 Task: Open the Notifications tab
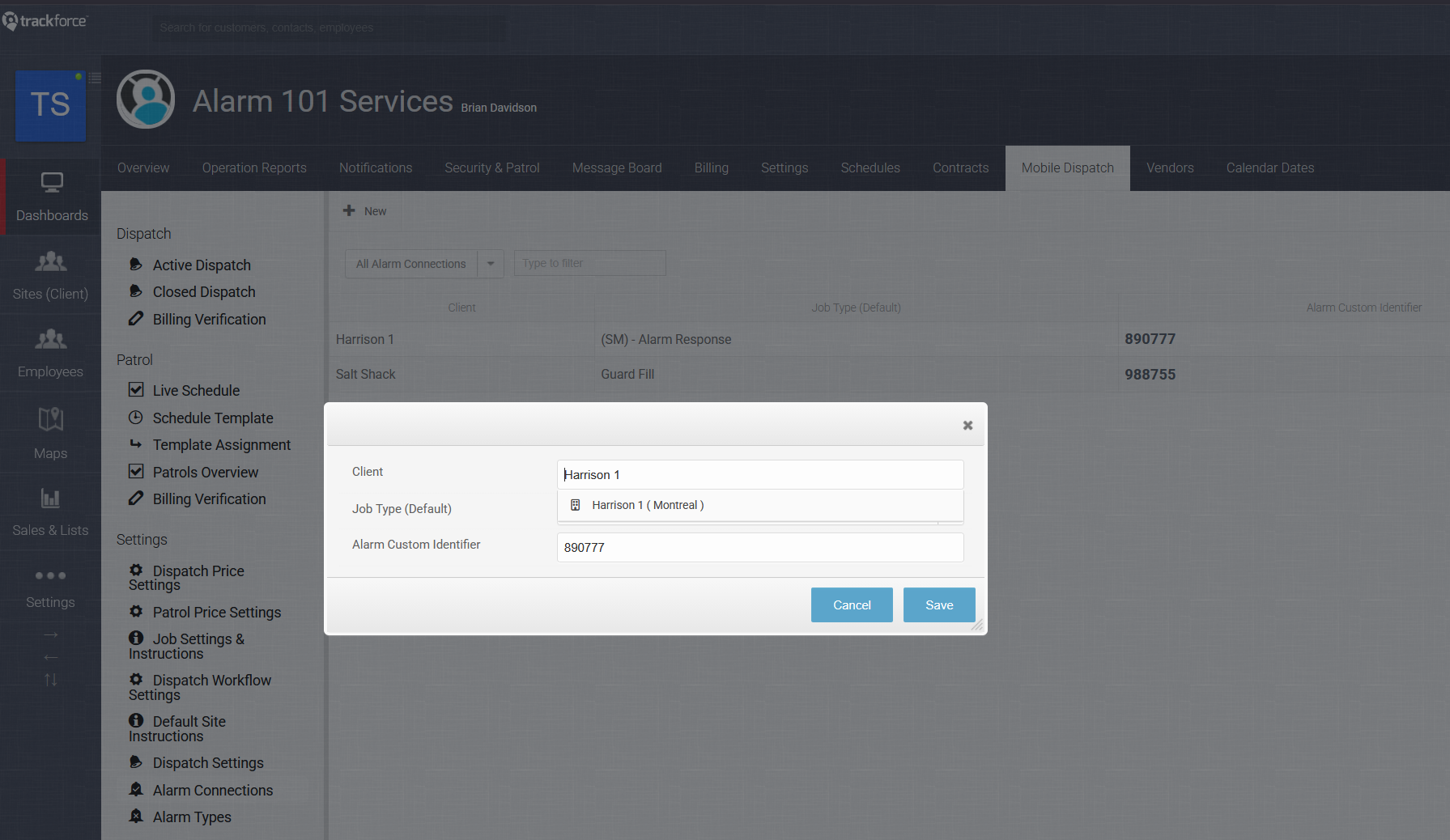pyautogui.click(x=376, y=168)
